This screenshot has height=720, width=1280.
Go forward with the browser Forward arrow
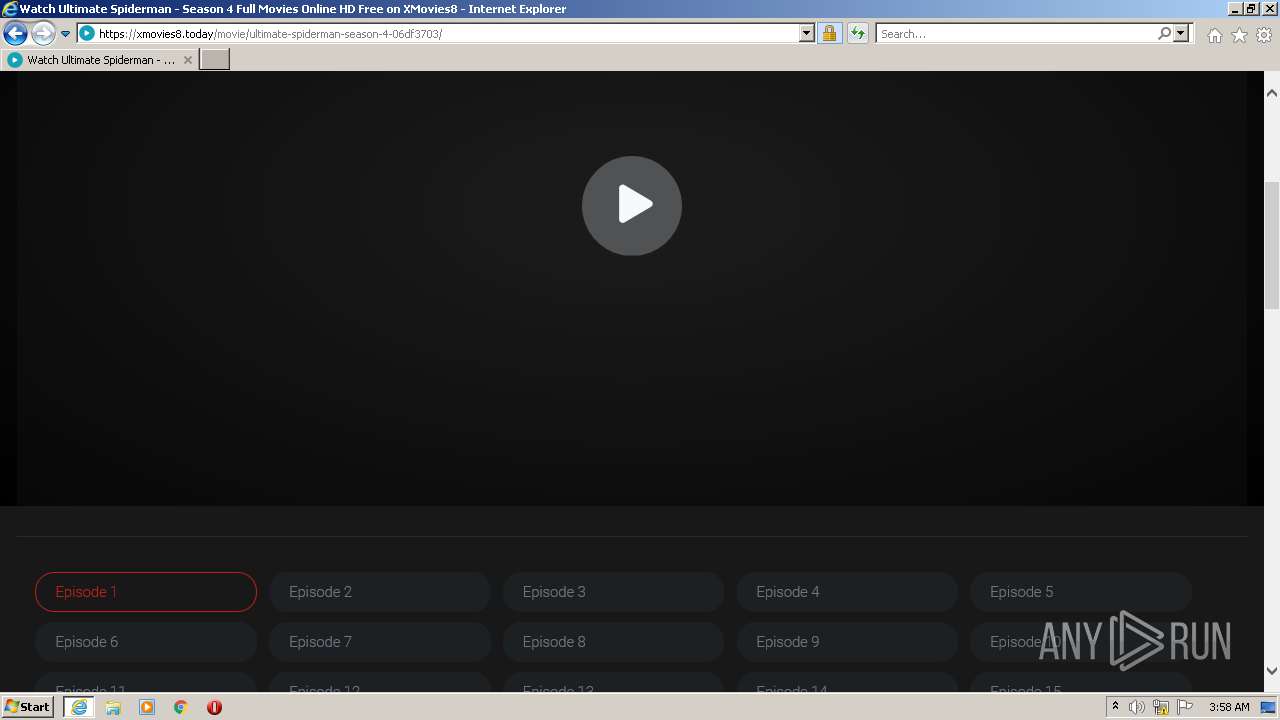point(43,33)
